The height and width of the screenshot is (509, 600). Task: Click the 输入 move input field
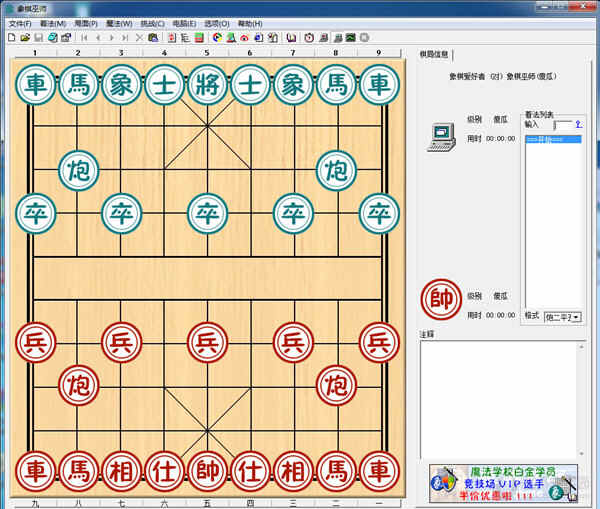(x=561, y=125)
